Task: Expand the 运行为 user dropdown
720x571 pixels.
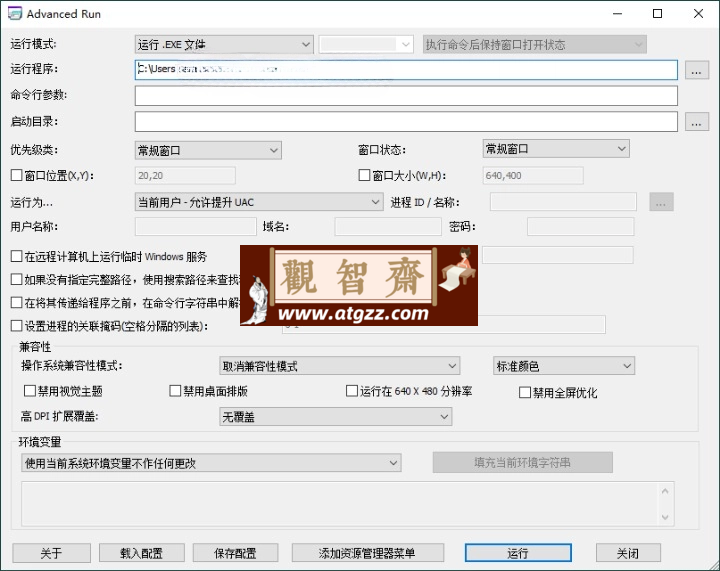Action: tap(259, 202)
